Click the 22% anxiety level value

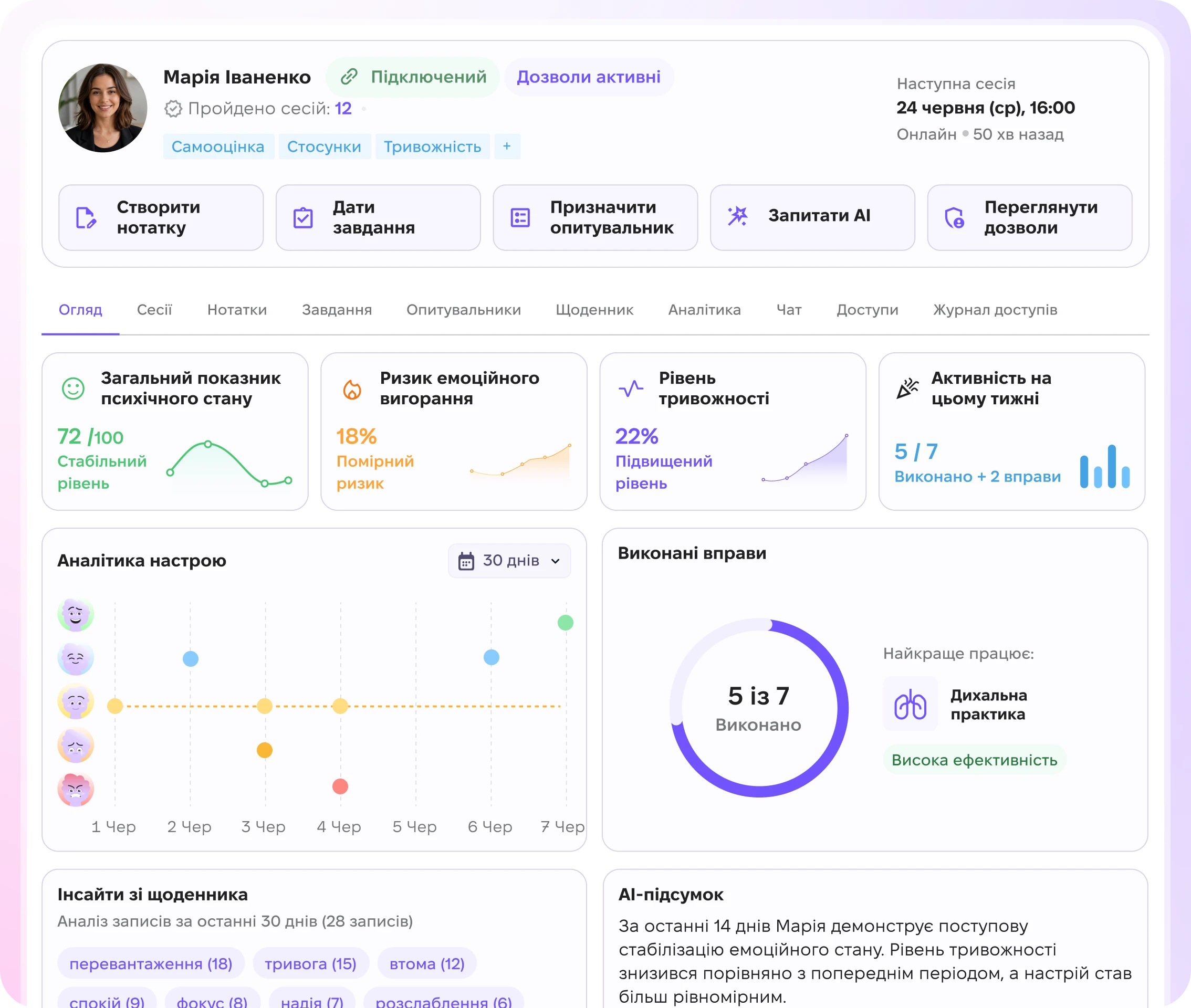tap(636, 437)
